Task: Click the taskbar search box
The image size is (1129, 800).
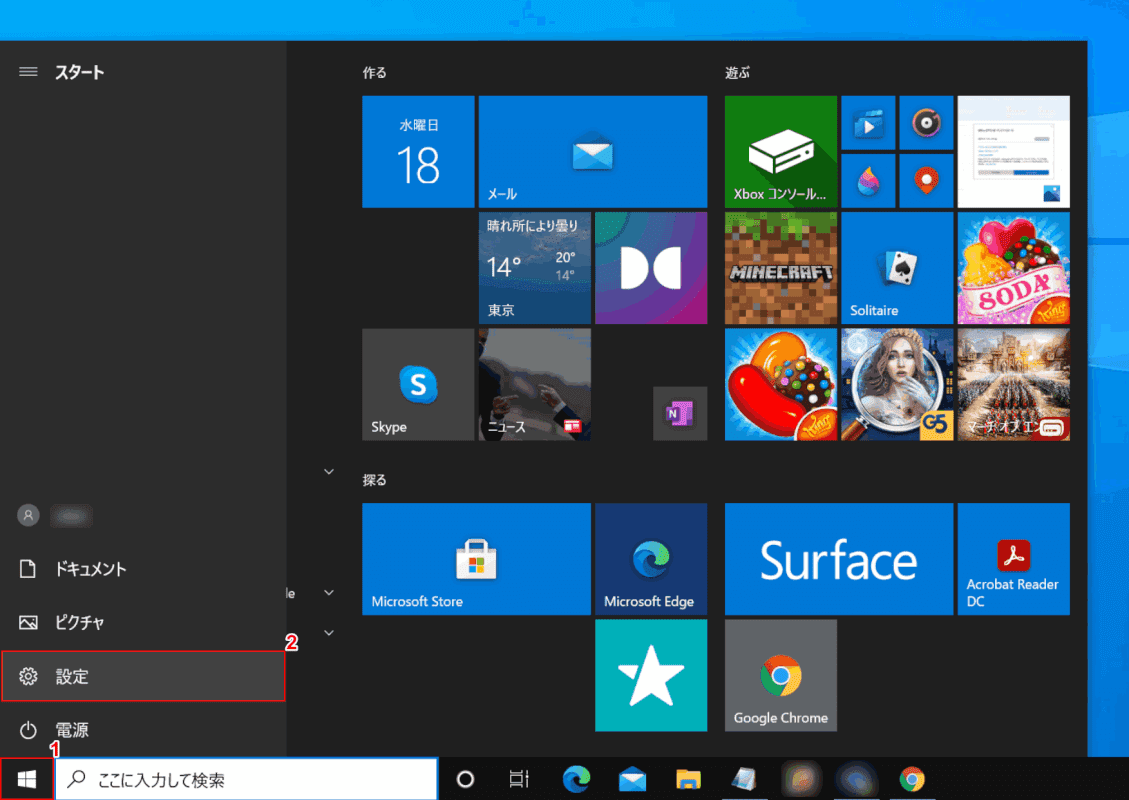Action: click(247, 779)
